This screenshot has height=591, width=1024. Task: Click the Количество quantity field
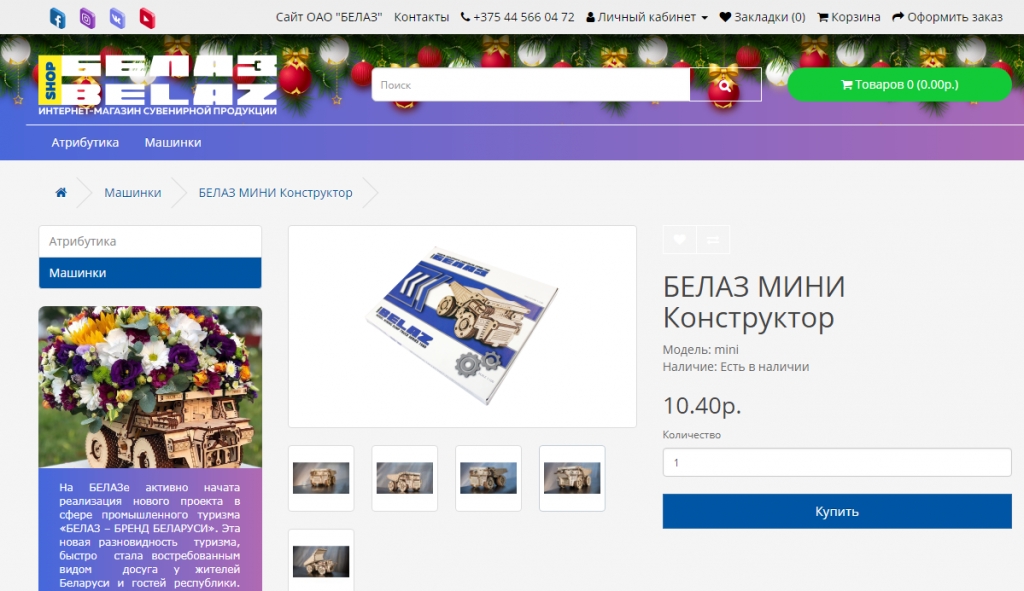pyautogui.click(x=837, y=462)
